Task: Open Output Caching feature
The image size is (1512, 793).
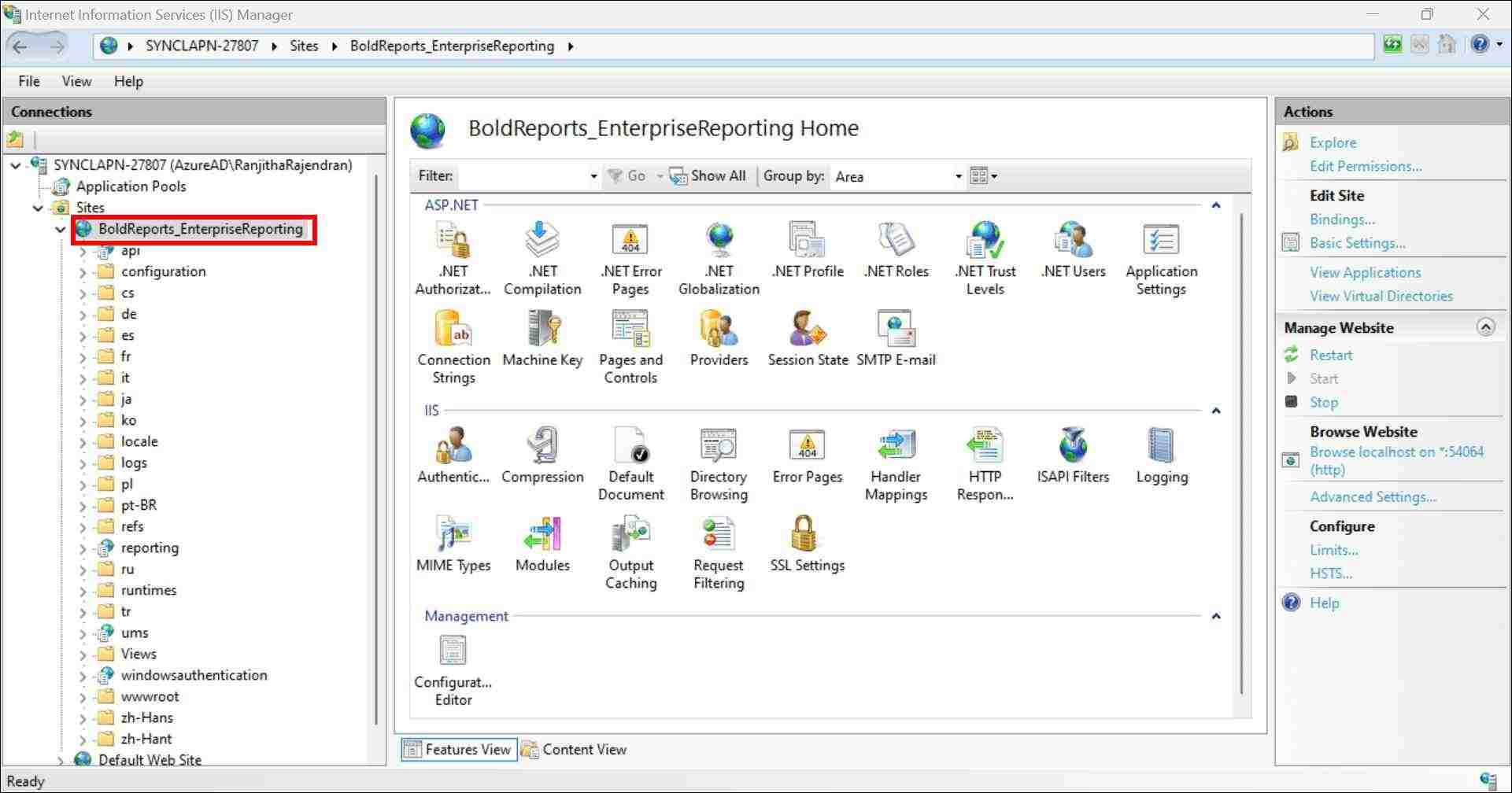Action: click(630, 552)
